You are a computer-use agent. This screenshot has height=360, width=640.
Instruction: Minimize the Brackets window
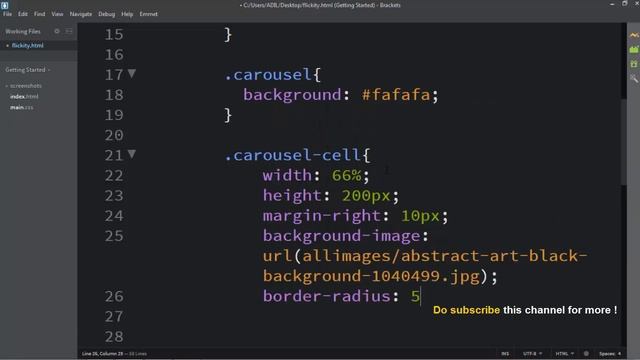[612, 4]
